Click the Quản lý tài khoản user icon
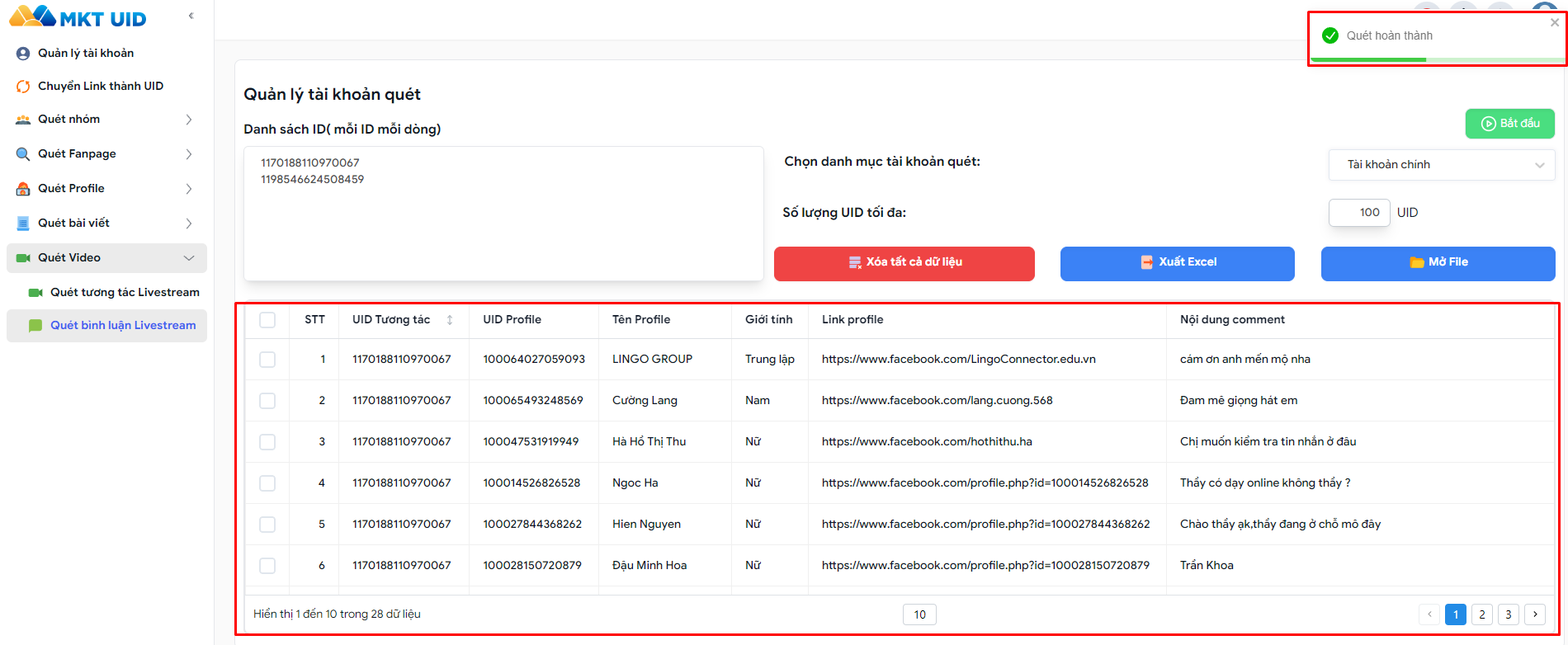The height and width of the screenshot is (645, 1568). (x=23, y=54)
